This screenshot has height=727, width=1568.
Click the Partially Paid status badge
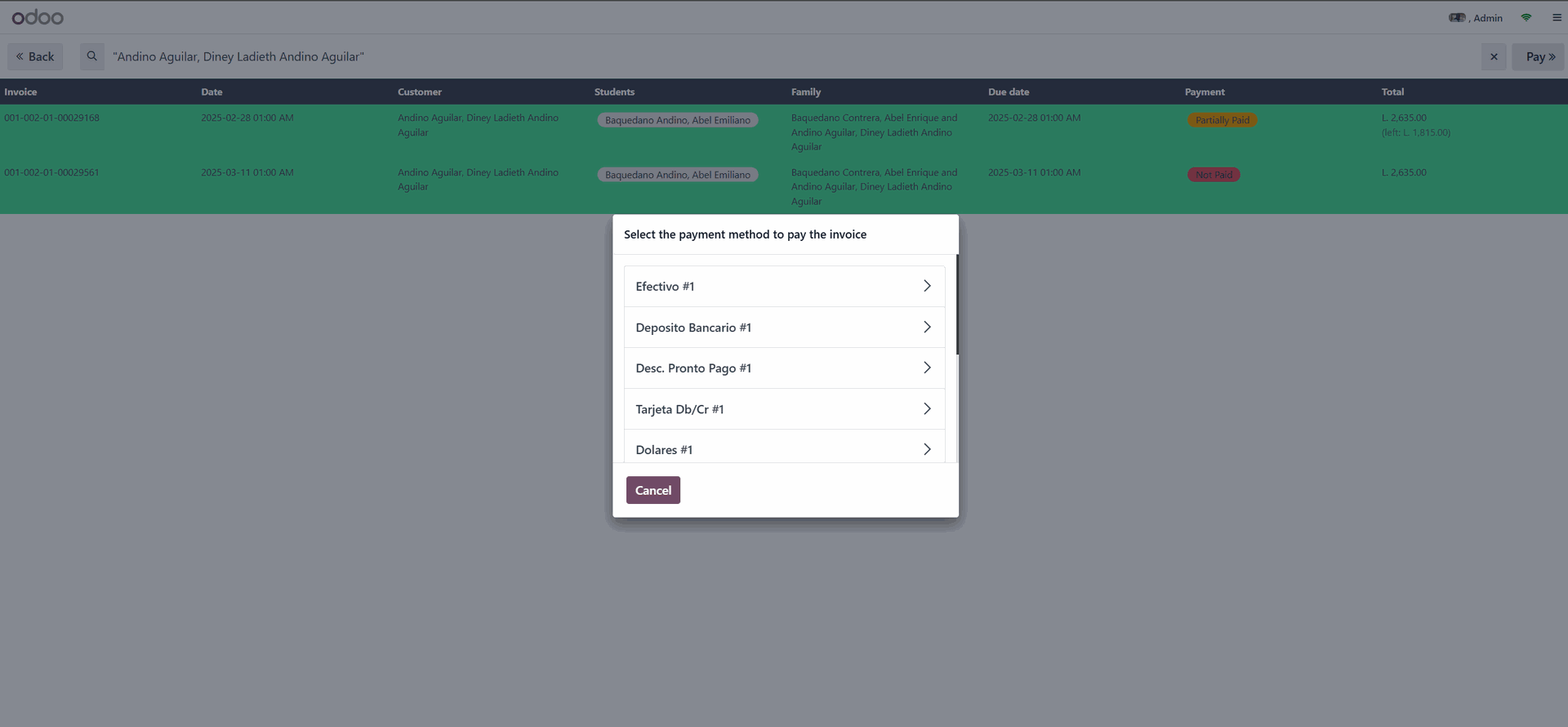pos(1222,120)
